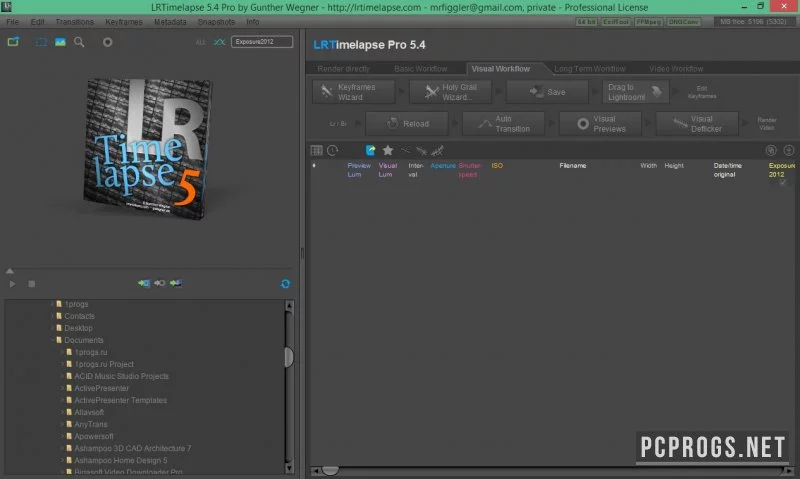
Task: Toggle the ALL curves label
Action: pyautogui.click(x=201, y=42)
